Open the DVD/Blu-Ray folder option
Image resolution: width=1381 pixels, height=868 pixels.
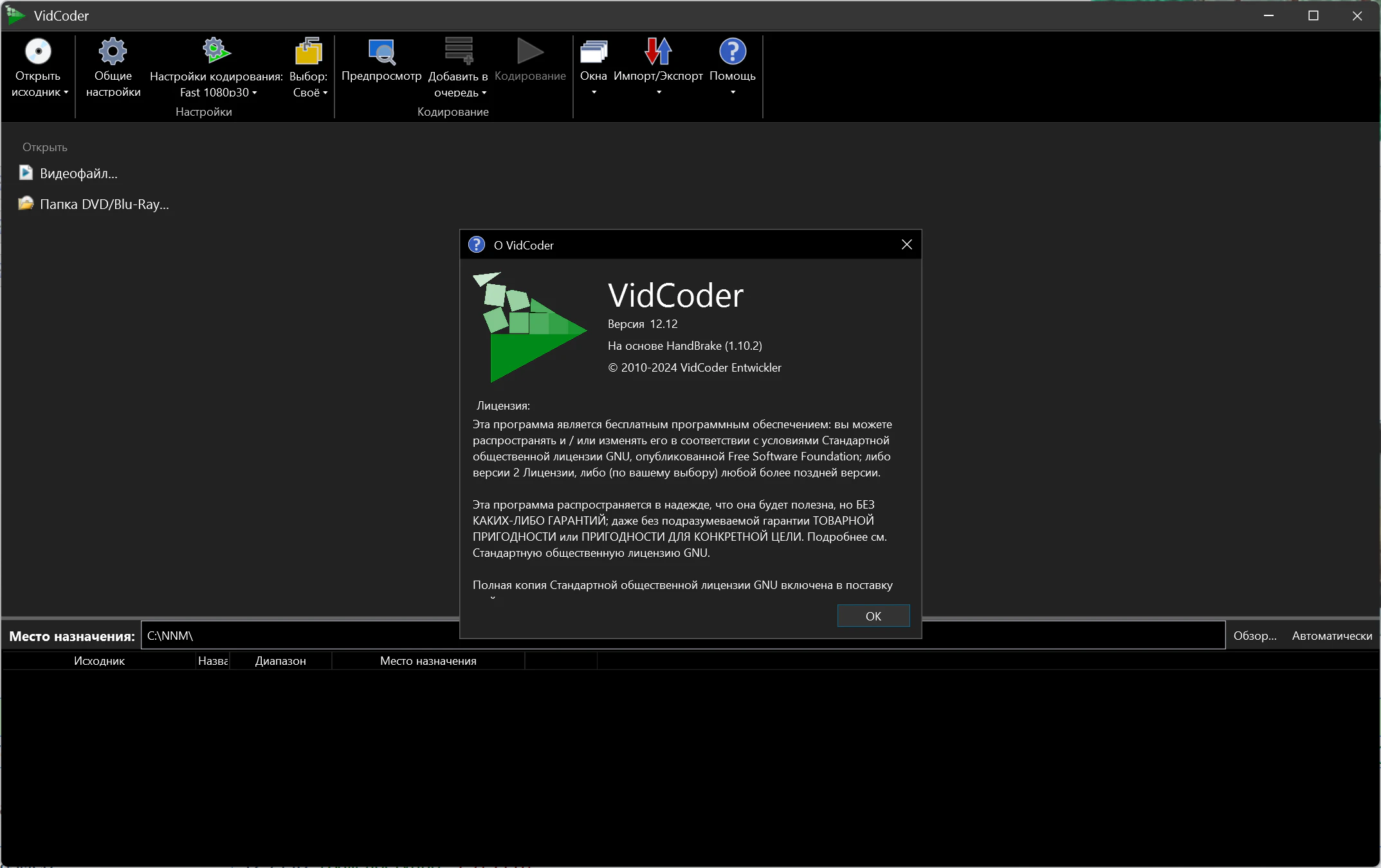click(104, 204)
